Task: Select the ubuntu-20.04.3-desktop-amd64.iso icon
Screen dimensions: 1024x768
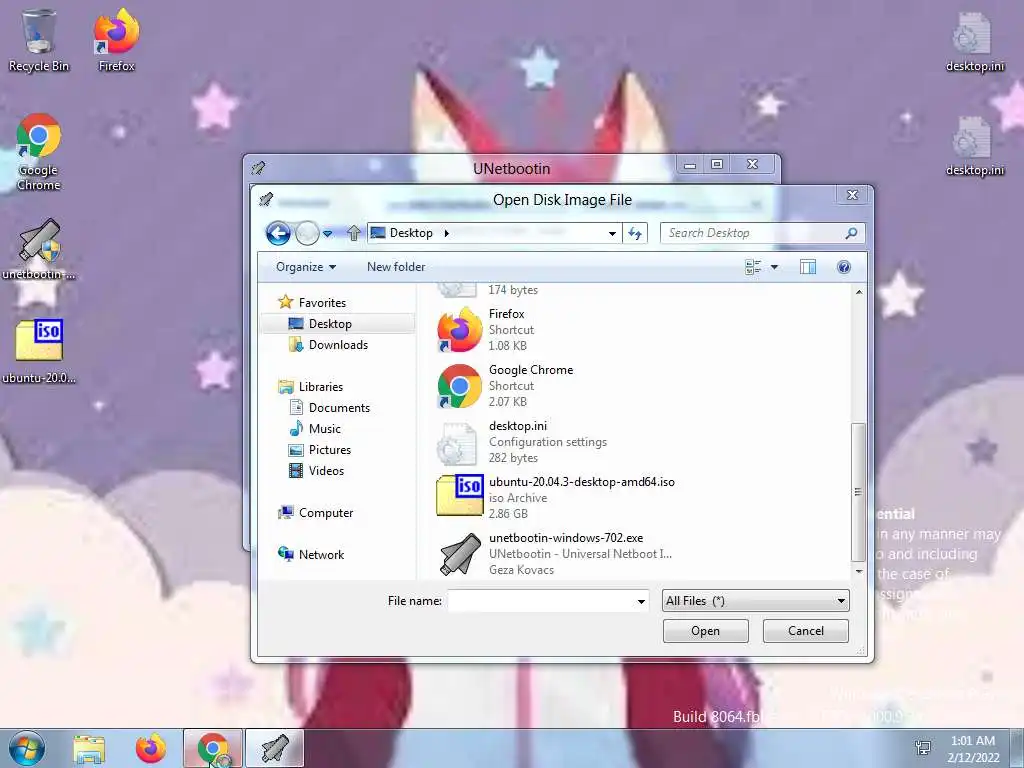Action: (460, 496)
